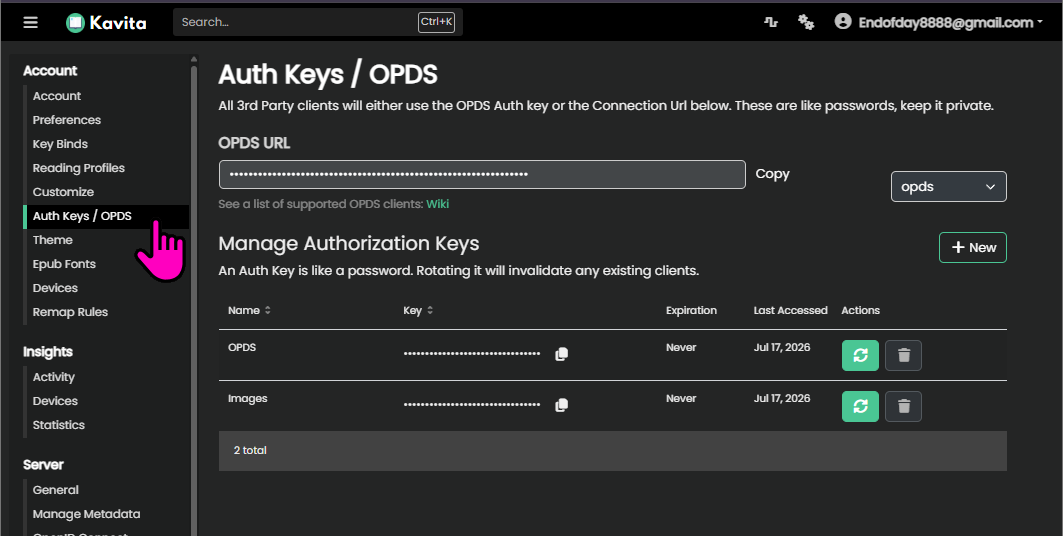Click "Never" expiration in OPDS row

[x=681, y=348]
